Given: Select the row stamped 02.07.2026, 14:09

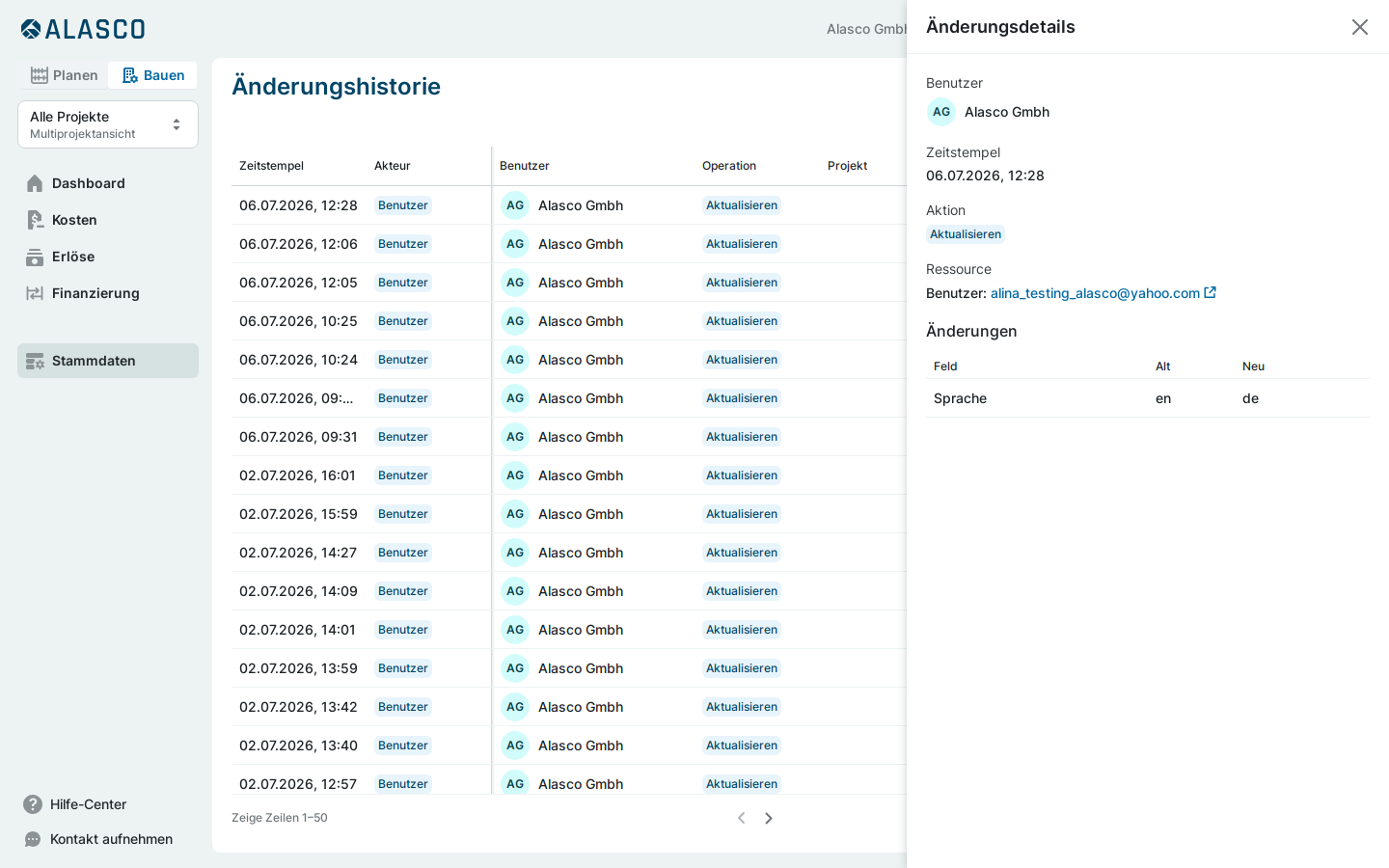Looking at the screenshot, I should pos(569,591).
